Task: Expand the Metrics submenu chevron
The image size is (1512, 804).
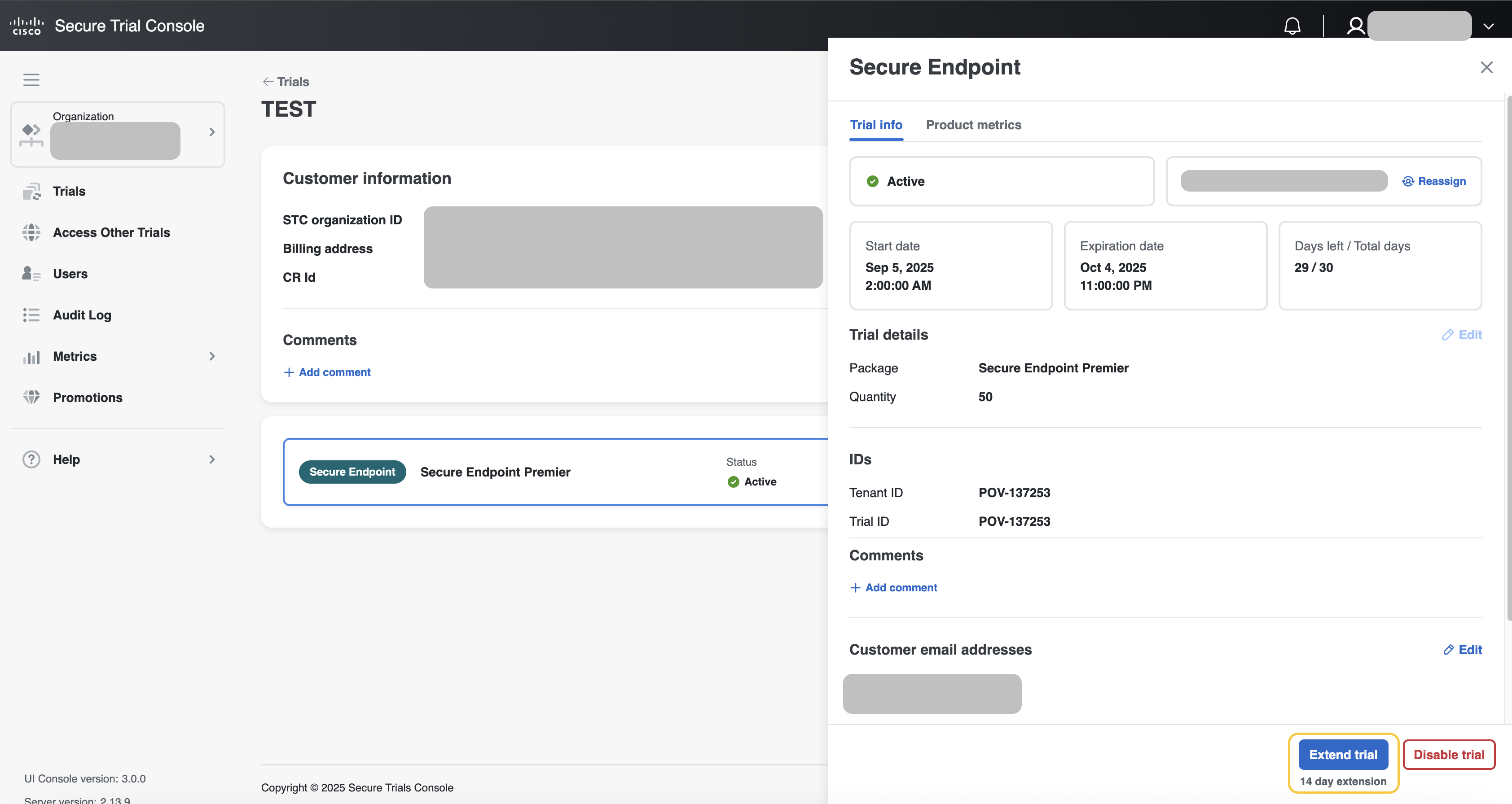Action: (x=212, y=357)
